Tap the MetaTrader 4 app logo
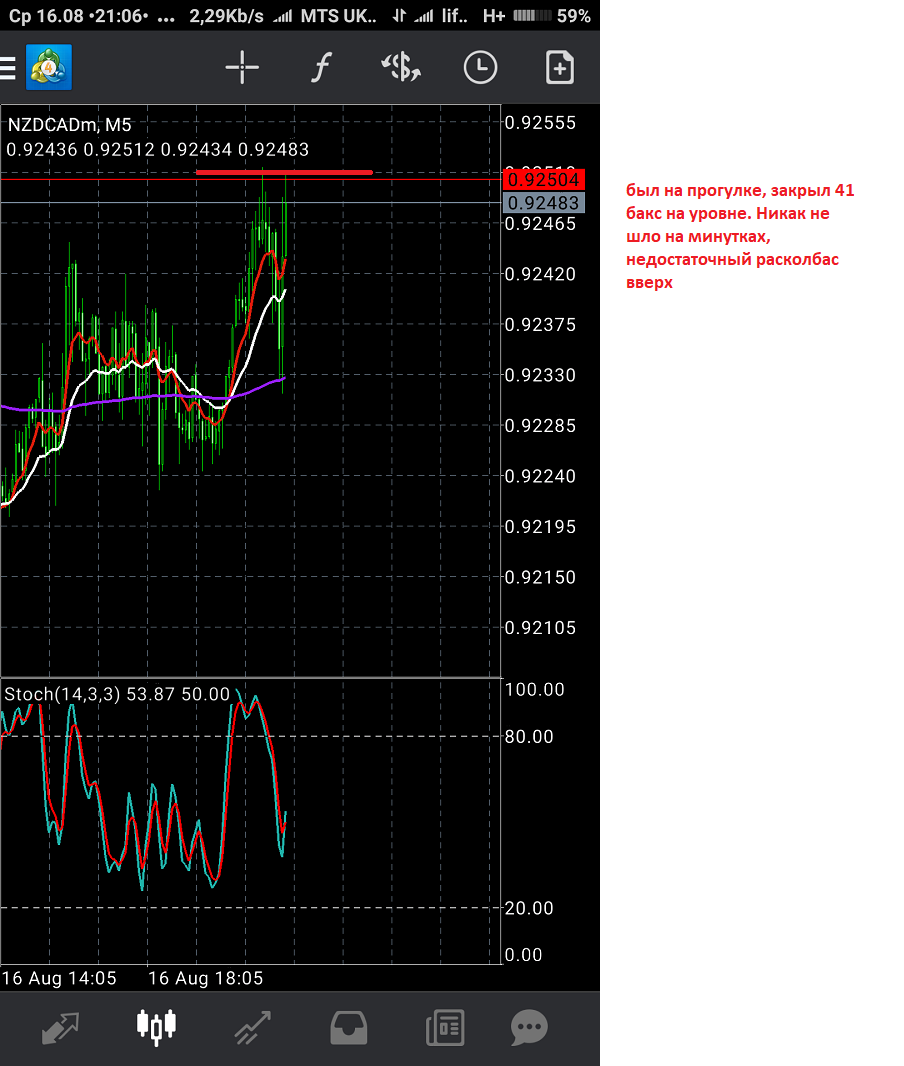Image resolution: width=904 pixels, height=1066 pixels. coord(49,67)
